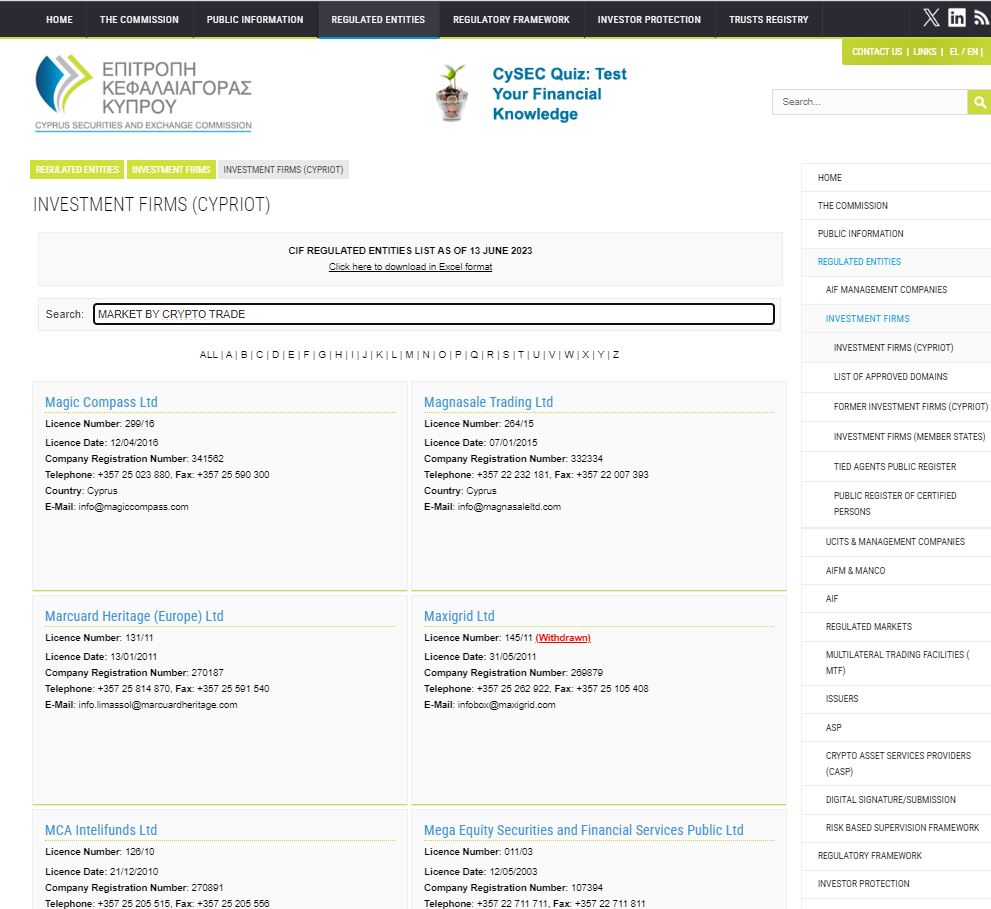The width and height of the screenshot is (991, 909).
Task: Select REGULATED ENTITIES in the sidebar
Action: tap(896, 262)
